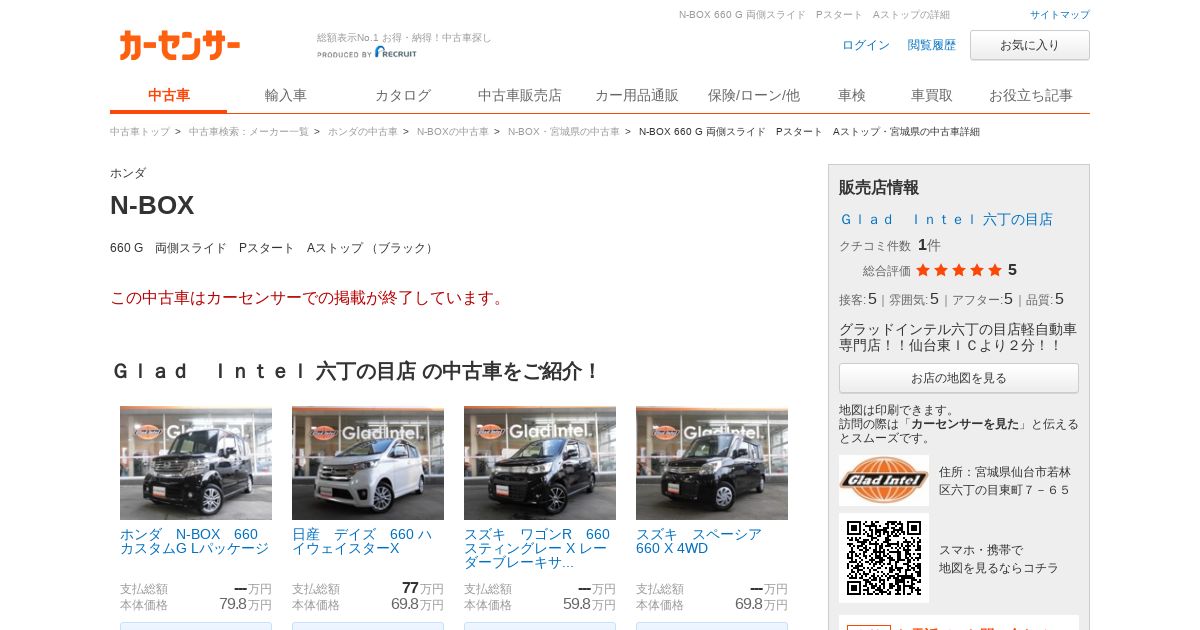Click the 77万円 total price of Dayz
Viewport: 1200px width, 630px height.
pyautogui.click(x=422, y=588)
